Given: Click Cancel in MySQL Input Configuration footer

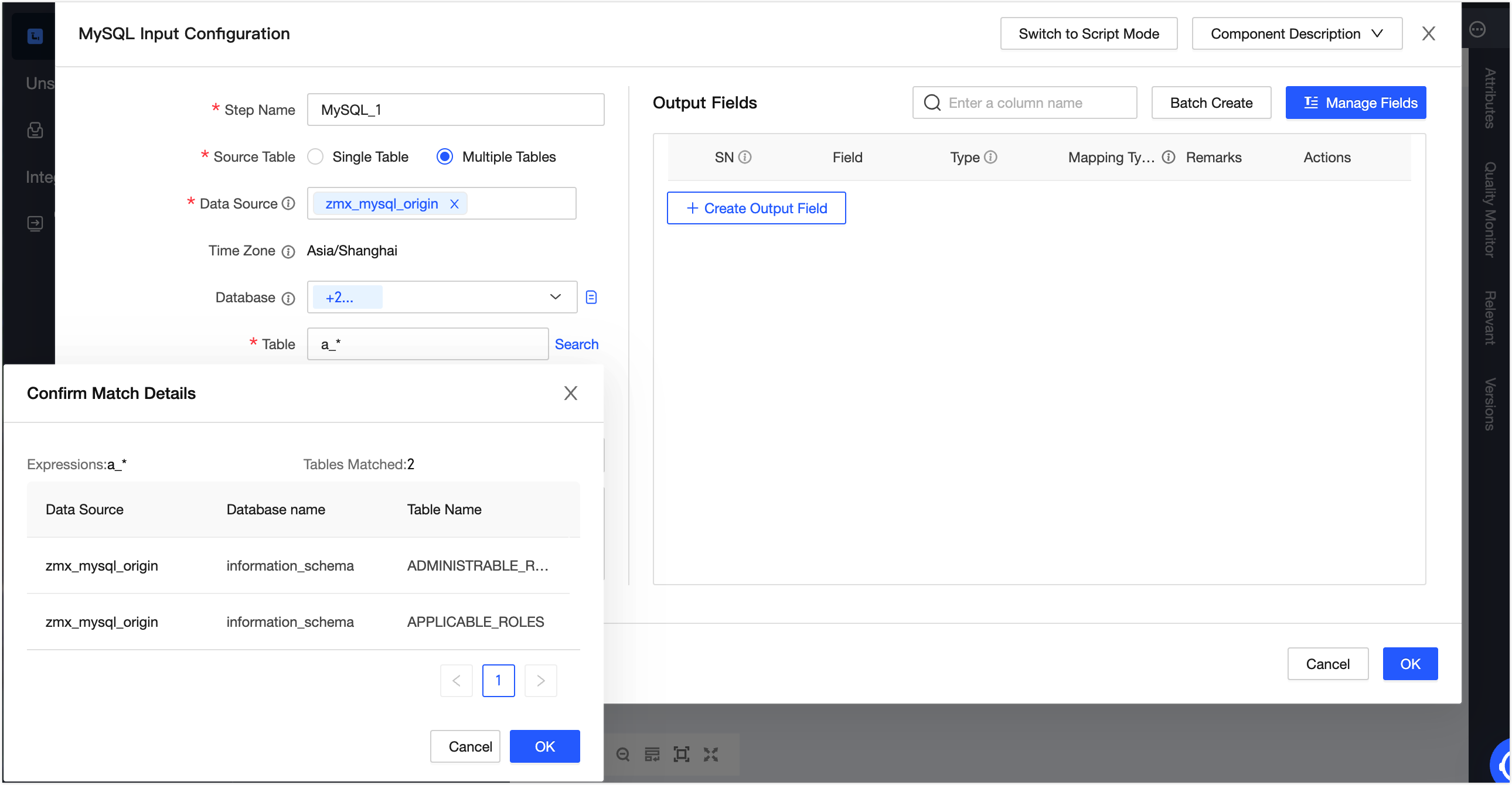Looking at the screenshot, I should coord(1328,664).
